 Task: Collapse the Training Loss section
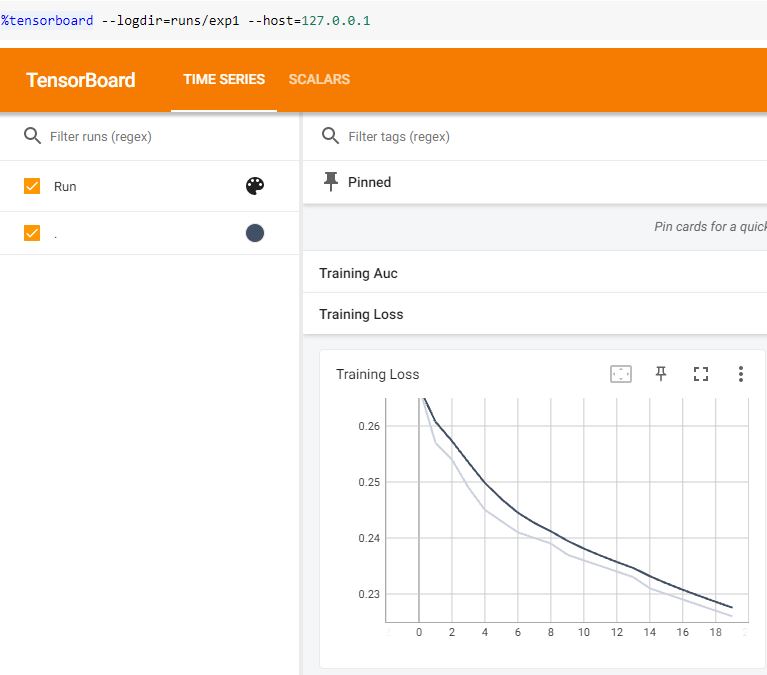[x=535, y=314]
